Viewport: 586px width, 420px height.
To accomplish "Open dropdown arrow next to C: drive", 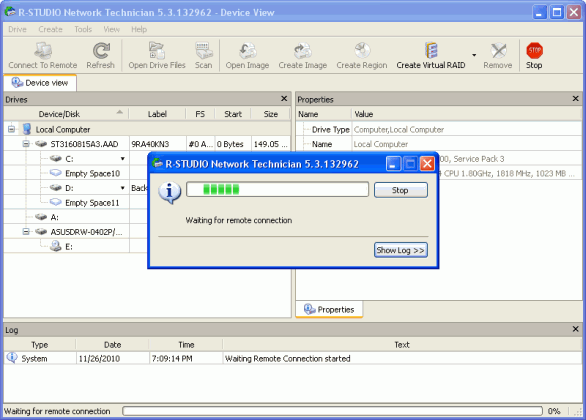I will point(123,159).
